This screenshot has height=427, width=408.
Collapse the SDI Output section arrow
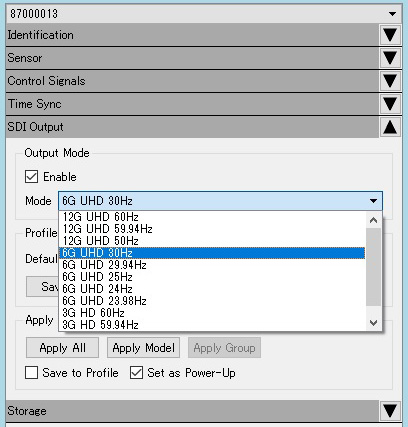coord(390,127)
